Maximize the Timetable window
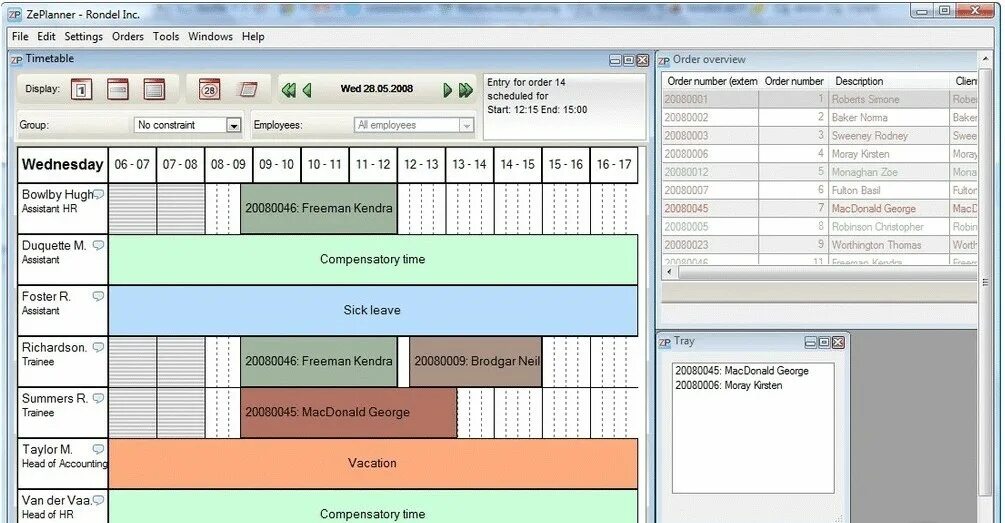 tap(629, 60)
